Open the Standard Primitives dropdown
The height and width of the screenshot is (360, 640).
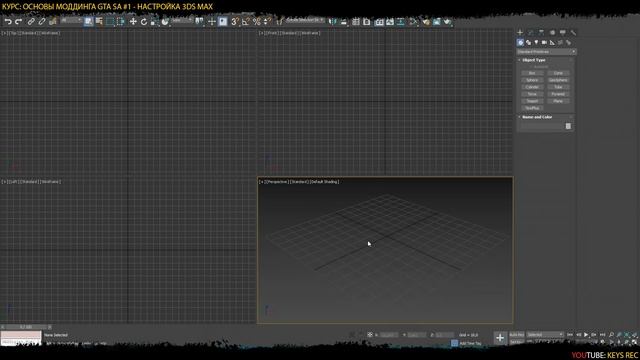(x=547, y=52)
